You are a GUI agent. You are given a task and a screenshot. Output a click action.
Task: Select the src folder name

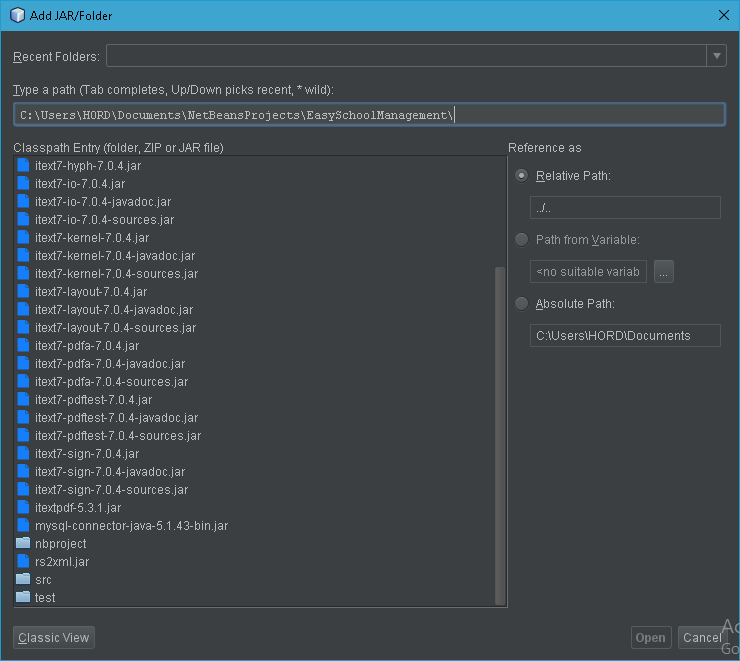click(43, 579)
